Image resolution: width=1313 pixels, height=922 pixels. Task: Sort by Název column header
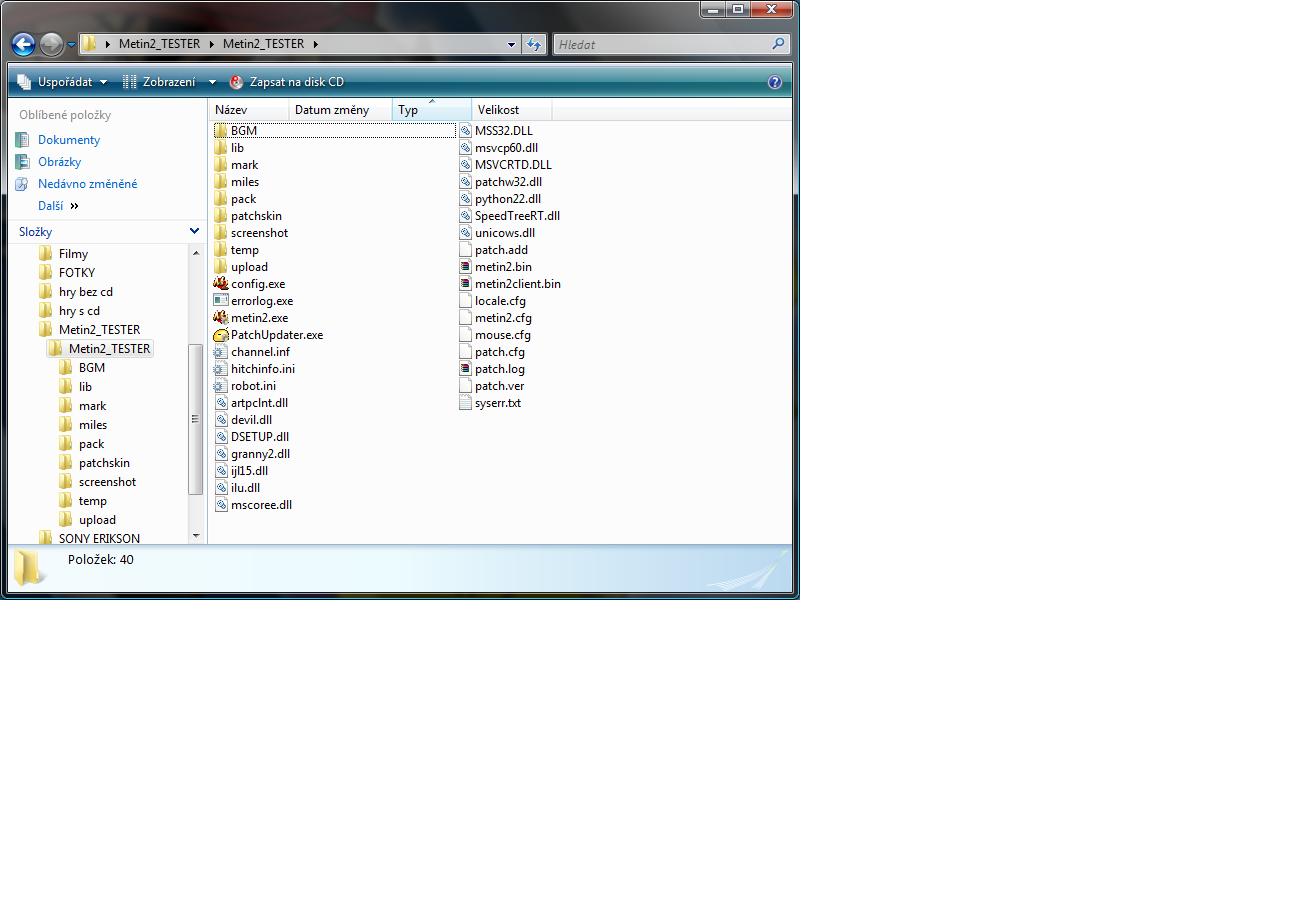coord(250,110)
